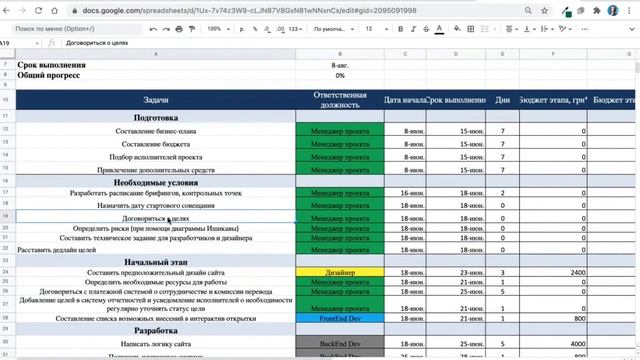Click the browser URL address text

[x=249, y=11]
